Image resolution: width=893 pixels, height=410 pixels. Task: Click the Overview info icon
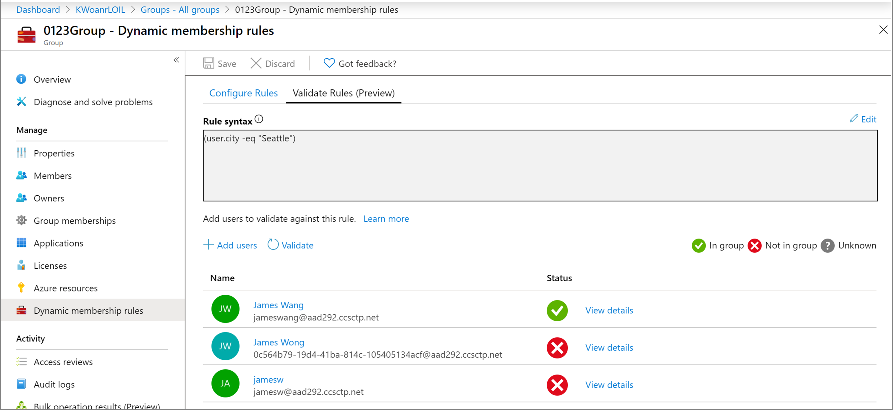tap(22, 79)
